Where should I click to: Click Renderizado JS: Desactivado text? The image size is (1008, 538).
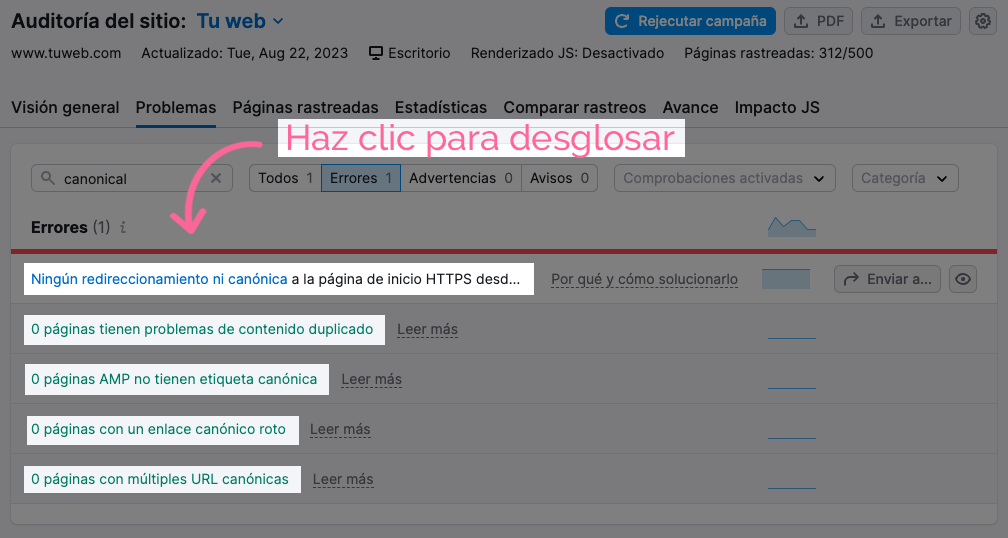(567, 53)
